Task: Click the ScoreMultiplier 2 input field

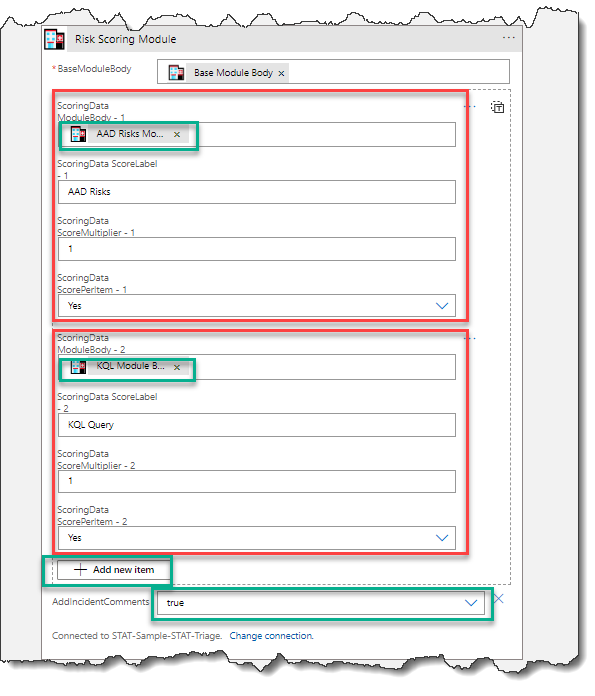Action: [x=257, y=482]
